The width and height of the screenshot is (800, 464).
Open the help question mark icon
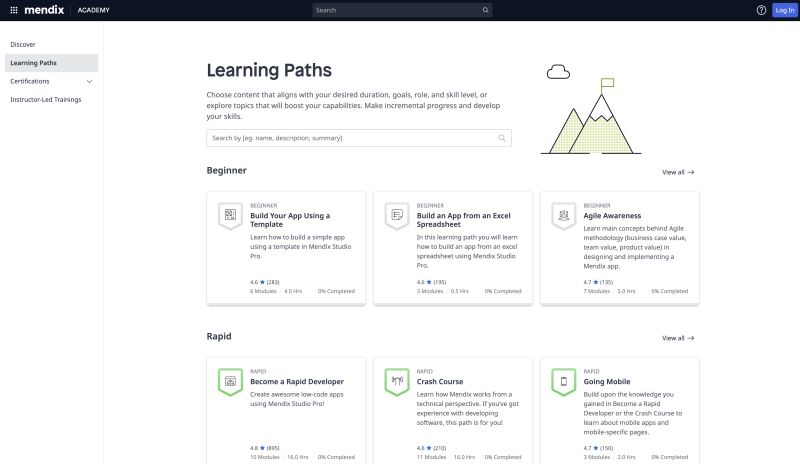[x=761, y=10]
